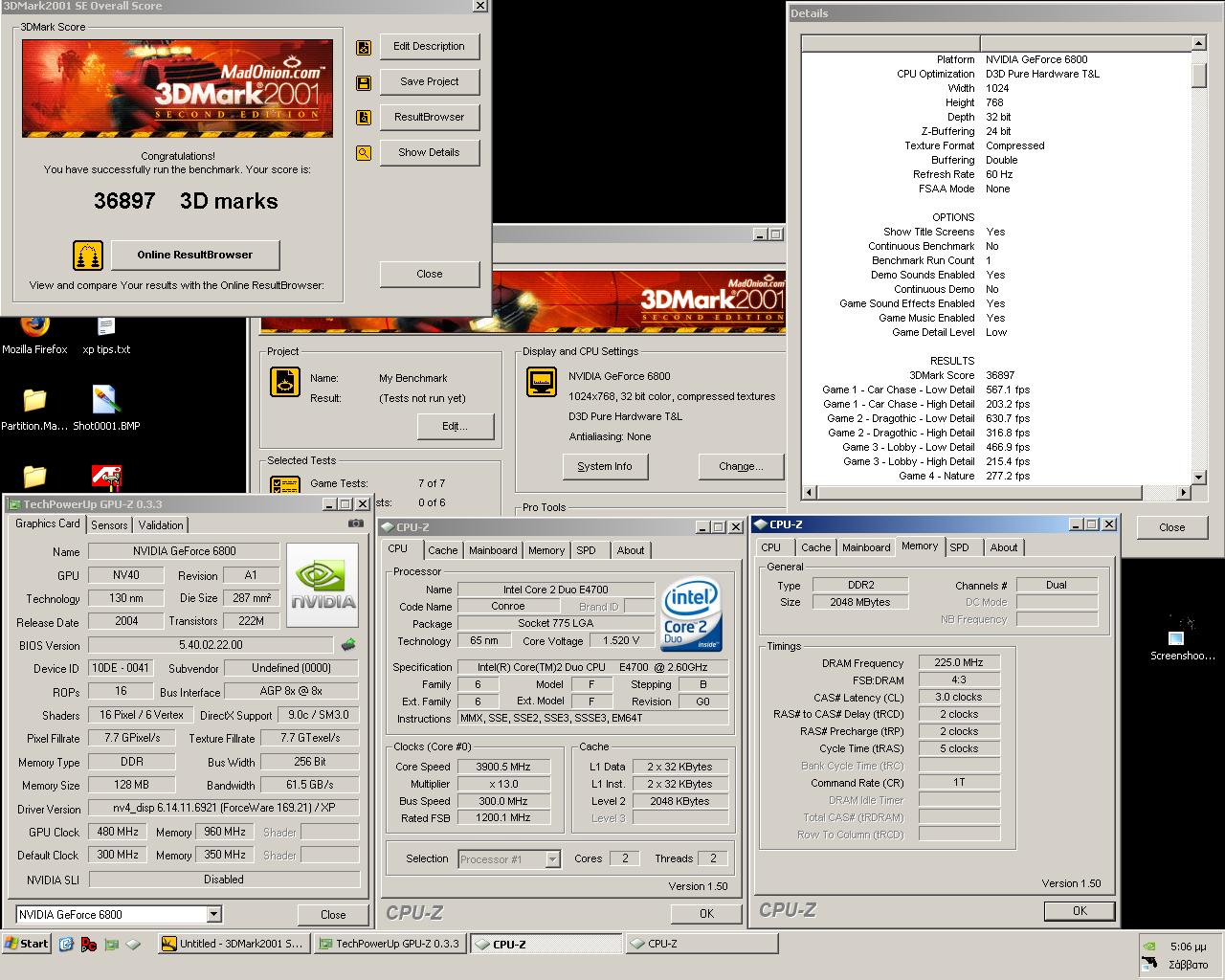Switch to Mainboard tab in left CPU-Z window
Screen dimensions: 1225x980
tap(493, 550)
